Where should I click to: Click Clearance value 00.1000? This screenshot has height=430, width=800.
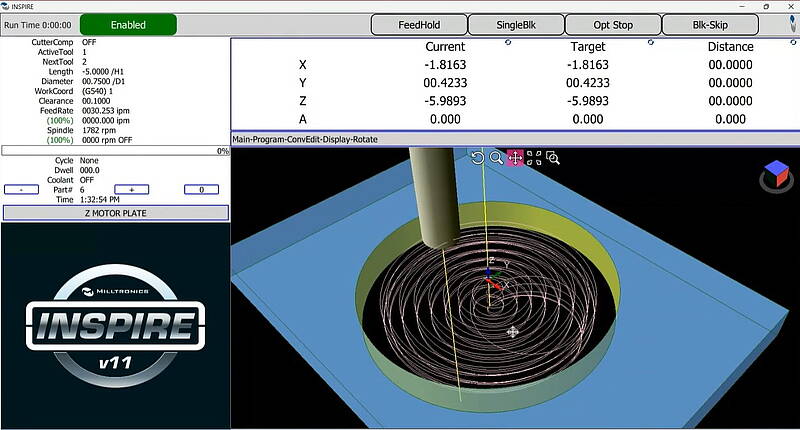pos(96,101)
